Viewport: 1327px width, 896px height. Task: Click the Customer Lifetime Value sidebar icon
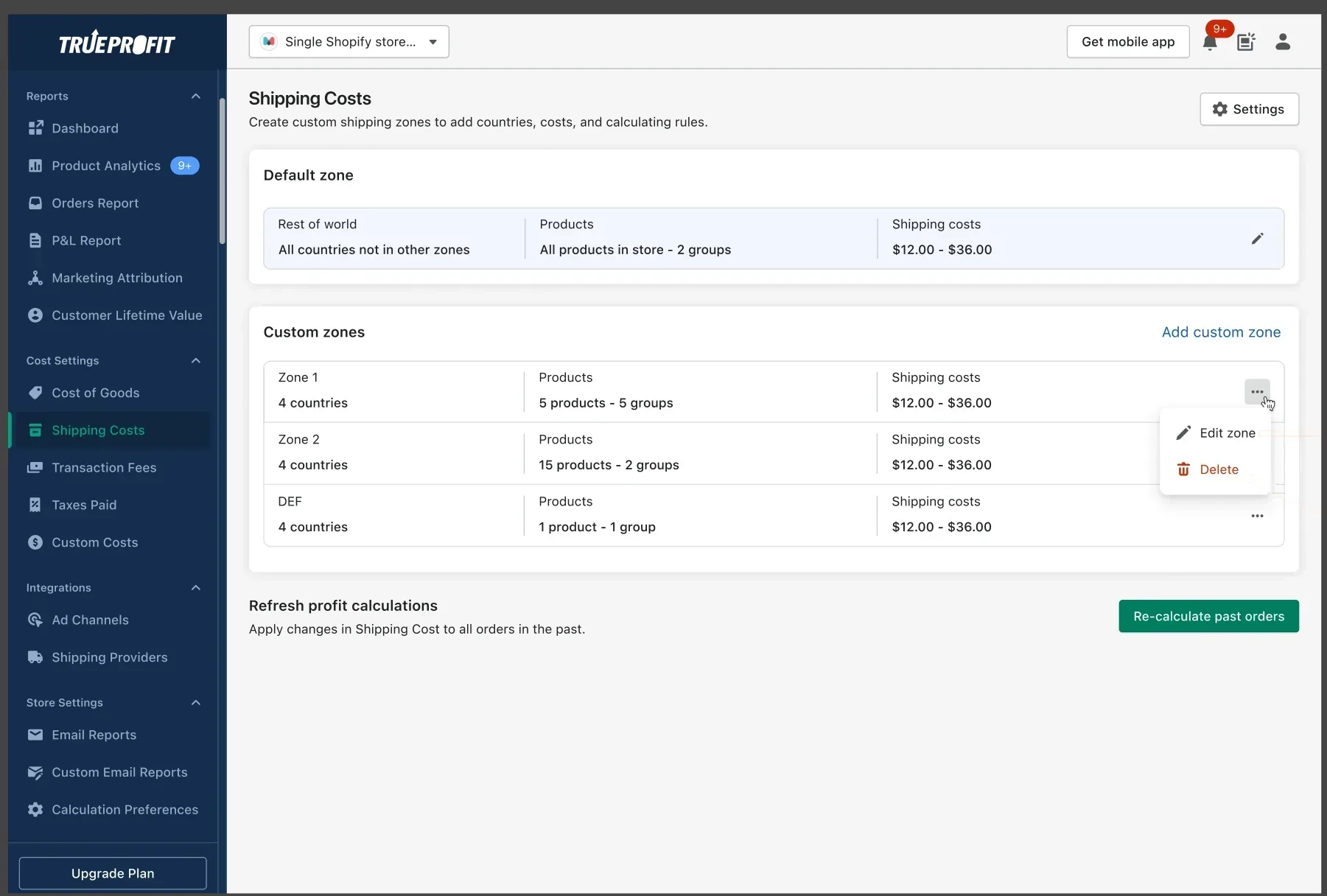click(35, 315)
